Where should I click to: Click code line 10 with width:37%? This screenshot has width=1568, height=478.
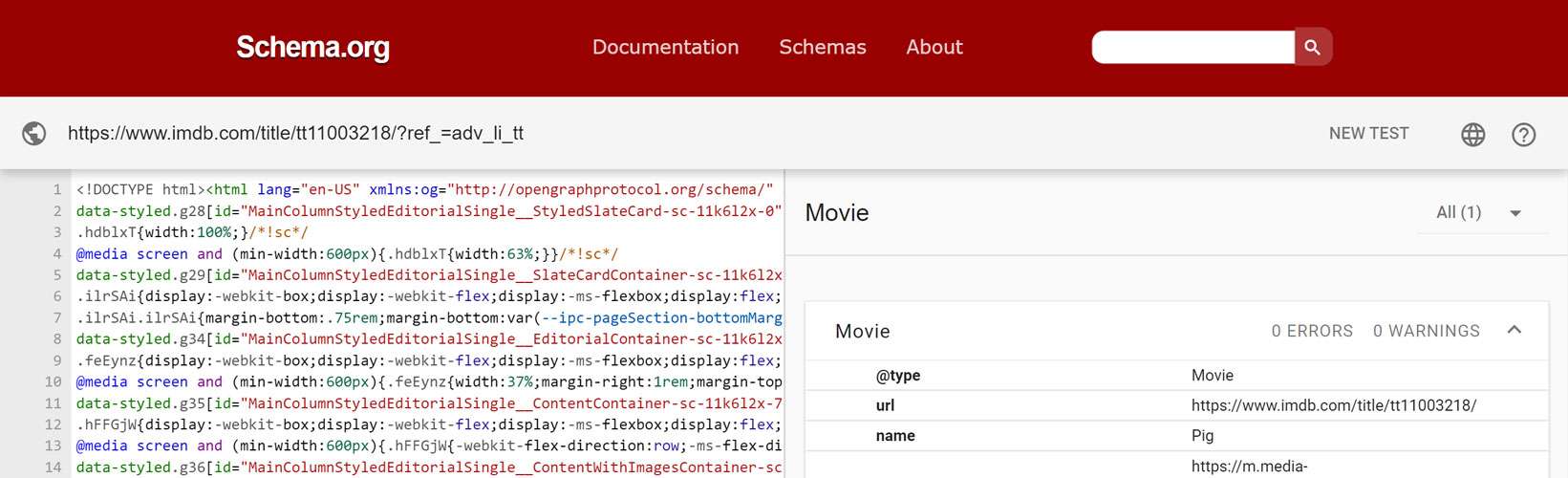[429, 381]
